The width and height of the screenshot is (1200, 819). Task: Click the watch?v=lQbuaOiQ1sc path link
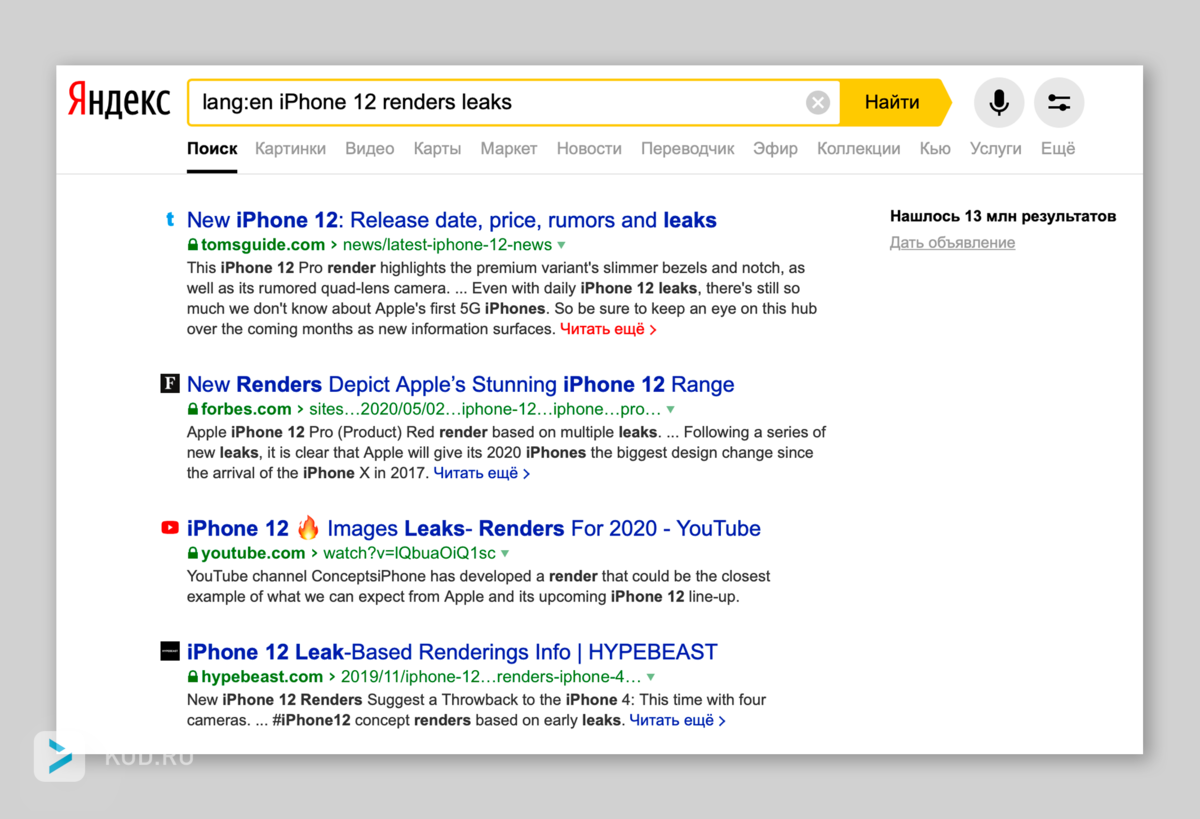pyautogui.click(x=410, y=553)
